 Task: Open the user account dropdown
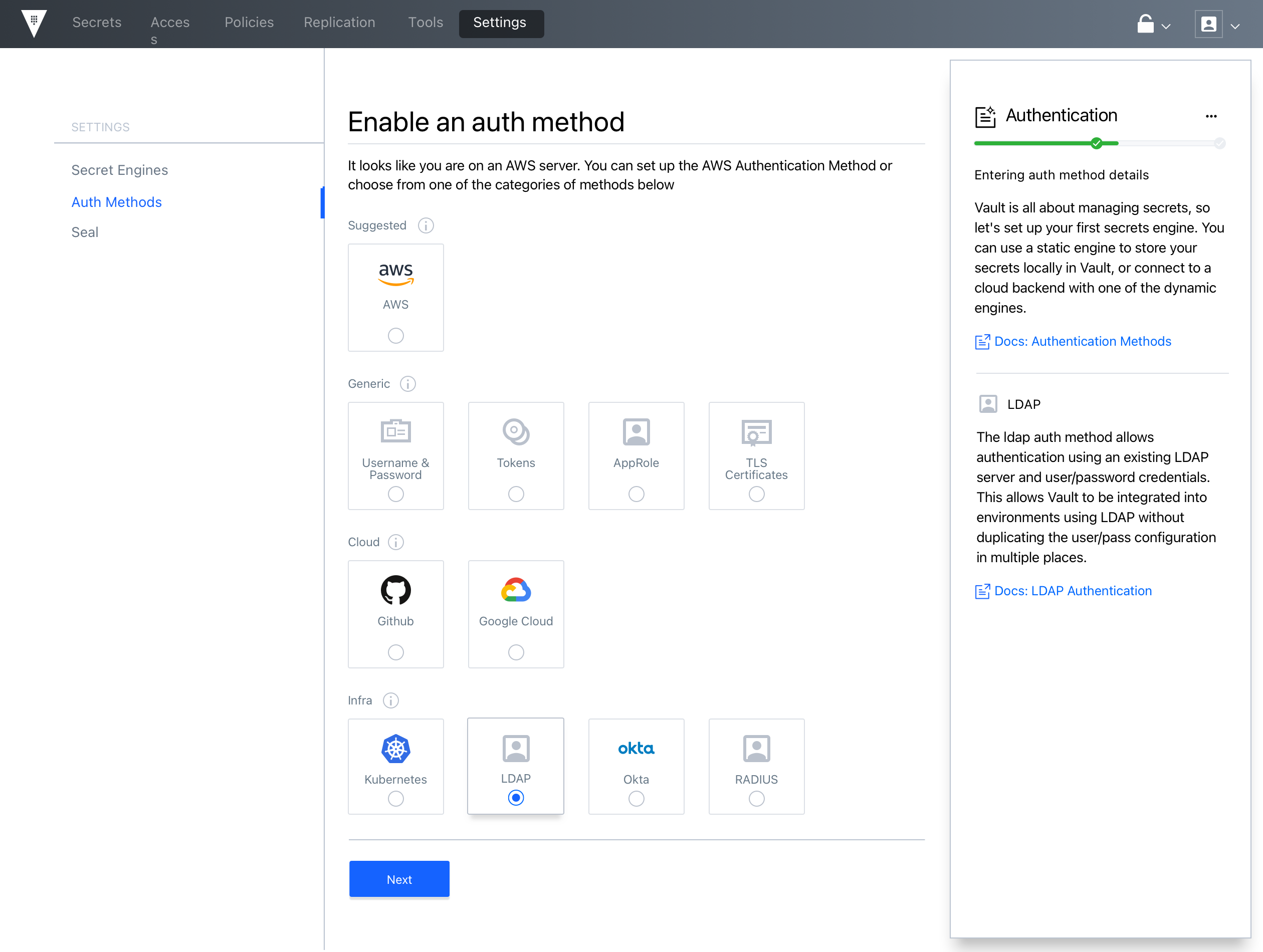pos(1217,25)
